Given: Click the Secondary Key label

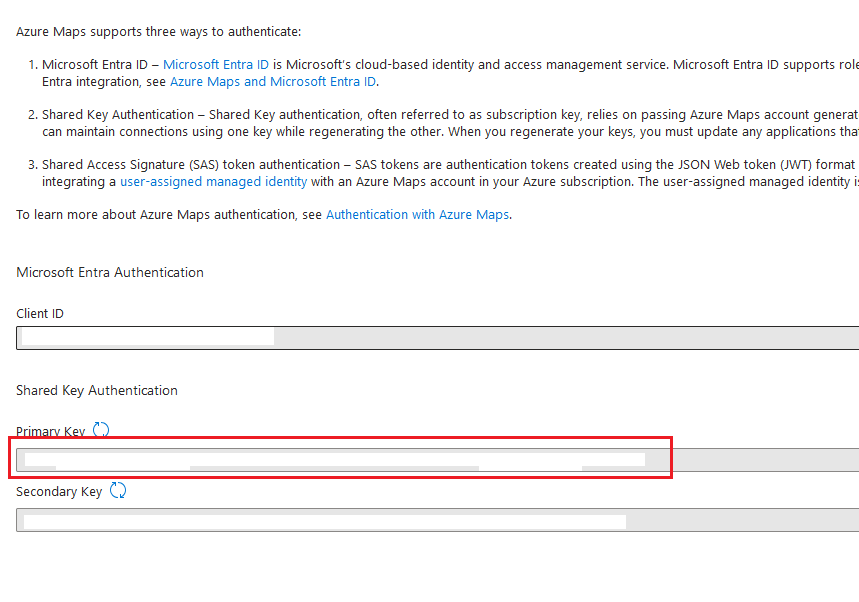Looking at the screenshot, I should [58, 491].
